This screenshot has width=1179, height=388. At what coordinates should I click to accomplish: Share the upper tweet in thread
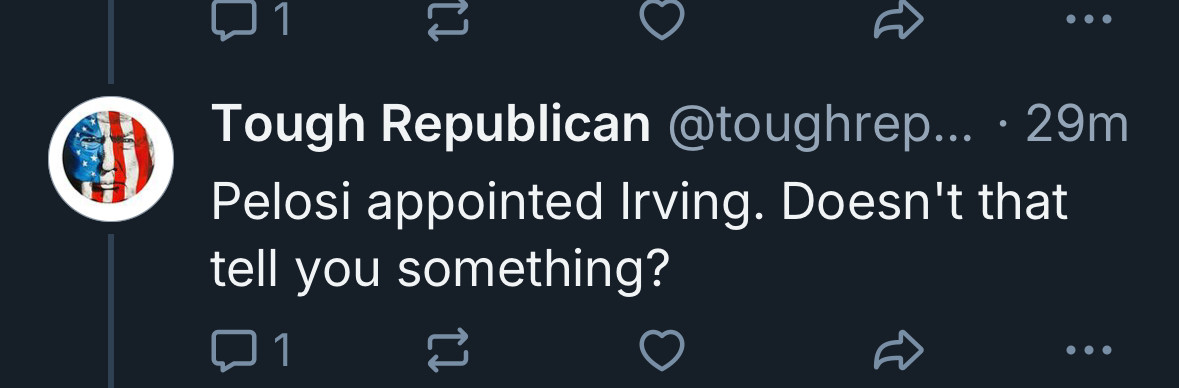tap(899, 19)
